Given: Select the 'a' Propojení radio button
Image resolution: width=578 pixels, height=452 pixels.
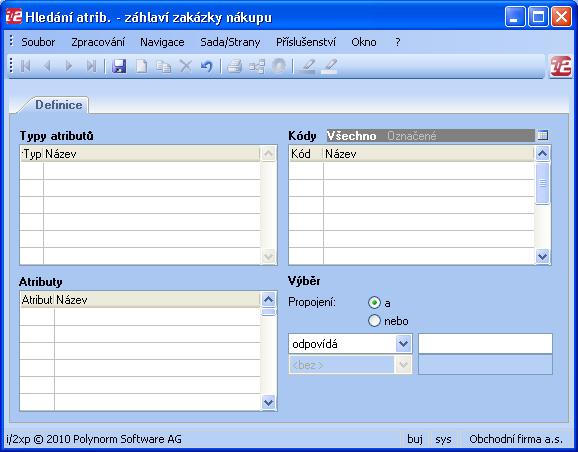Looking at the screenshot, I should pos(374,303).
